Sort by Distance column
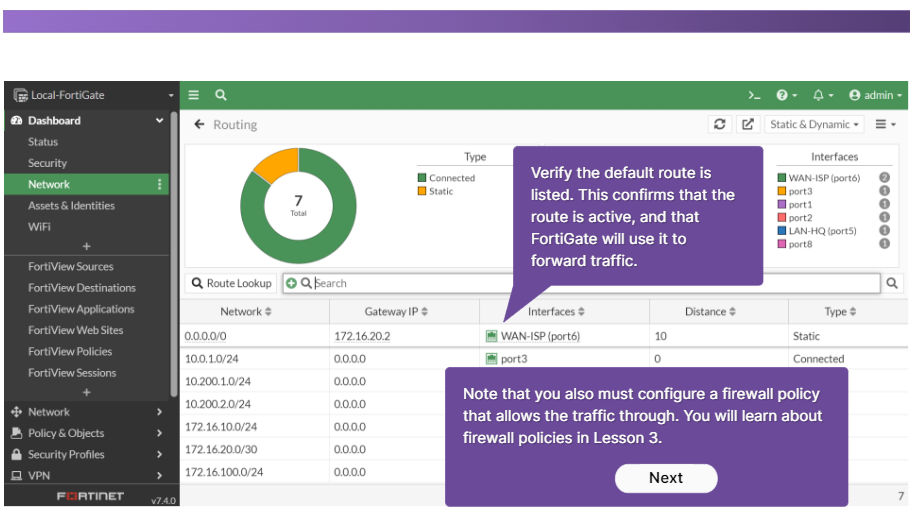The image size is (920, 515). point(710,311)
